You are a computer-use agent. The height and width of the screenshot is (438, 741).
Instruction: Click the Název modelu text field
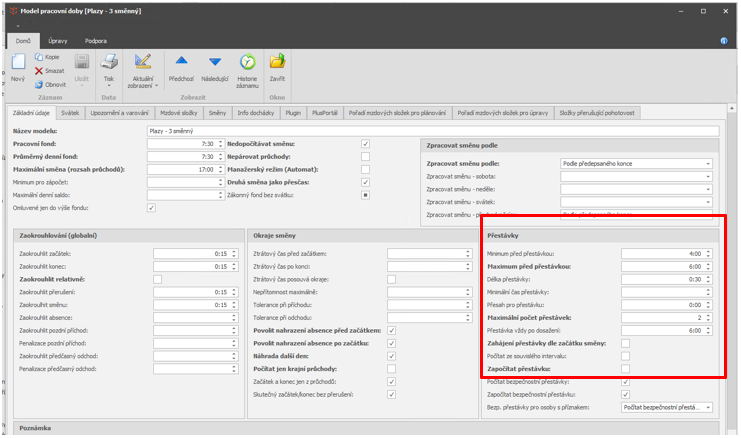[433, 131]
